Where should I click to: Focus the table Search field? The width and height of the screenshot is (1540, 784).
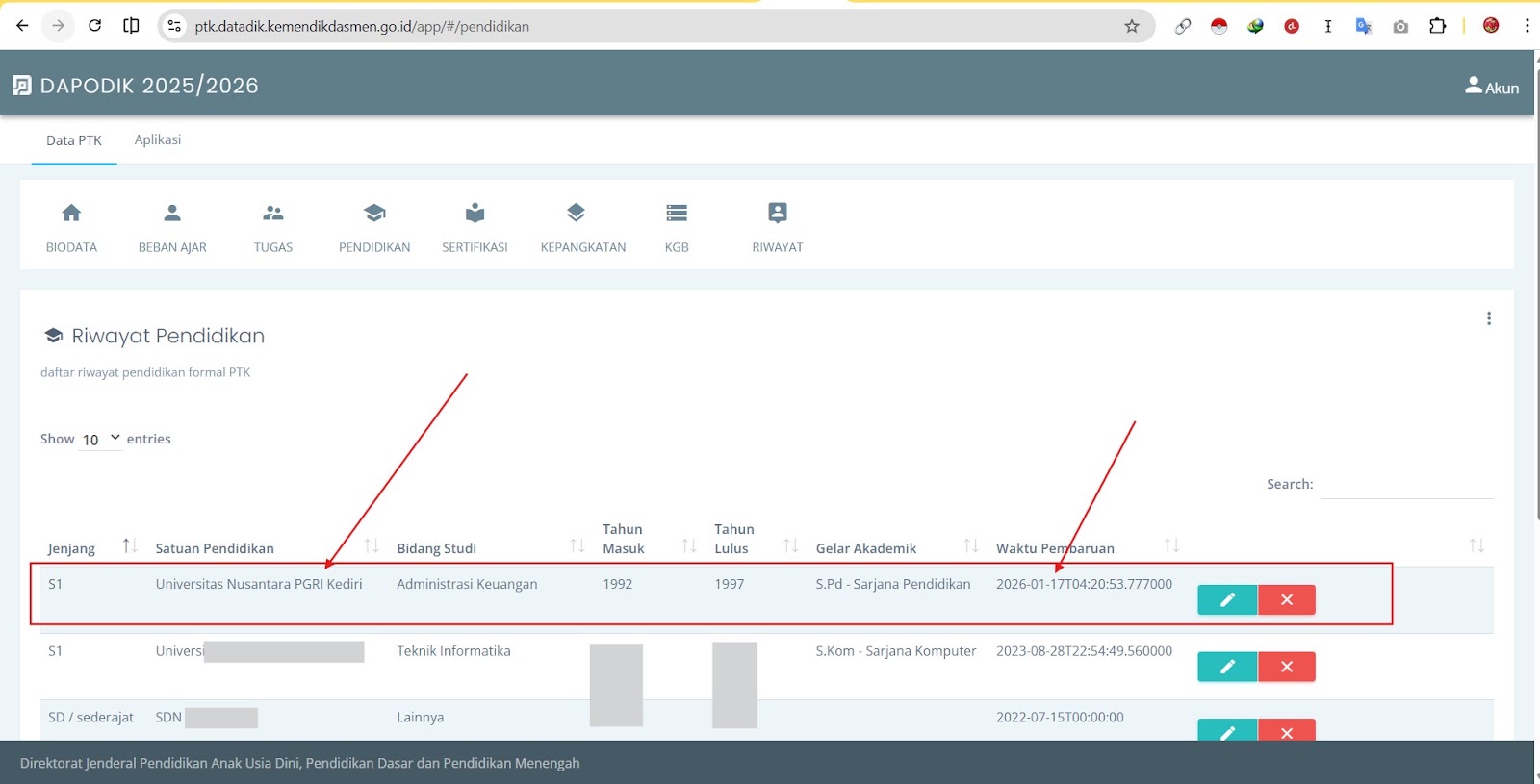(x=1406, y=485)
